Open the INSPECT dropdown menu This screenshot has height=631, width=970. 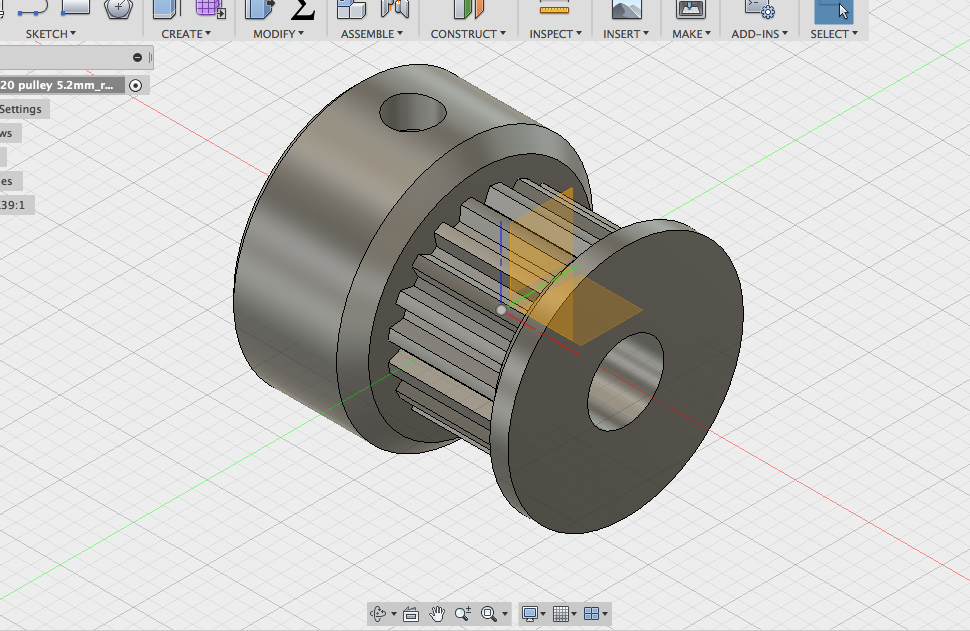pos(556,34)
